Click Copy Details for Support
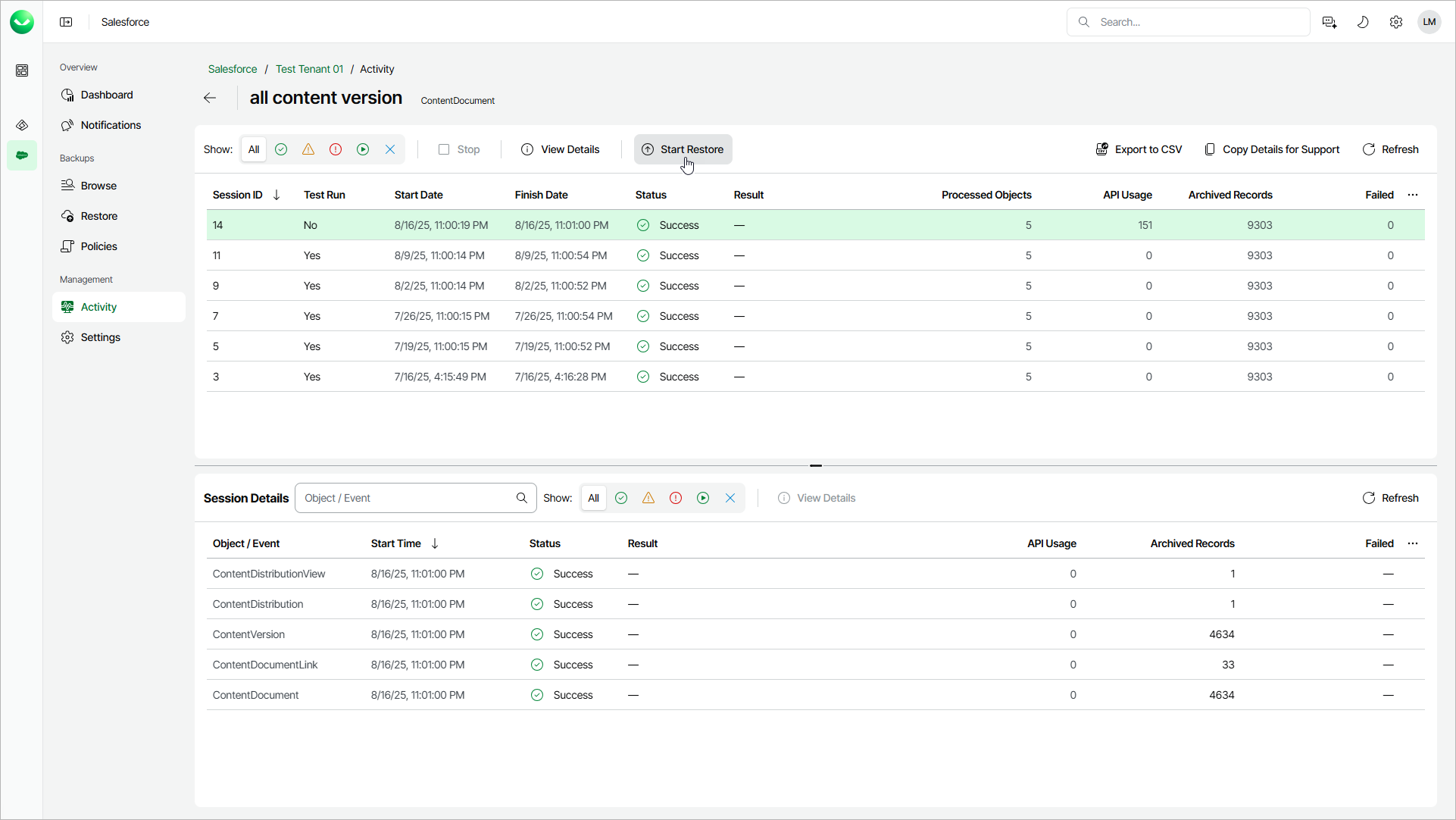The height and width of the screenshot is (820, 1456). pyautogui.click(x=1272, y=149)
